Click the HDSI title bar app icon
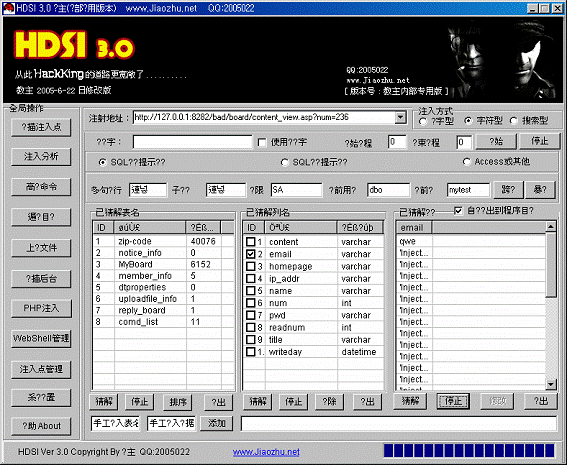 [x=9, y=8]
